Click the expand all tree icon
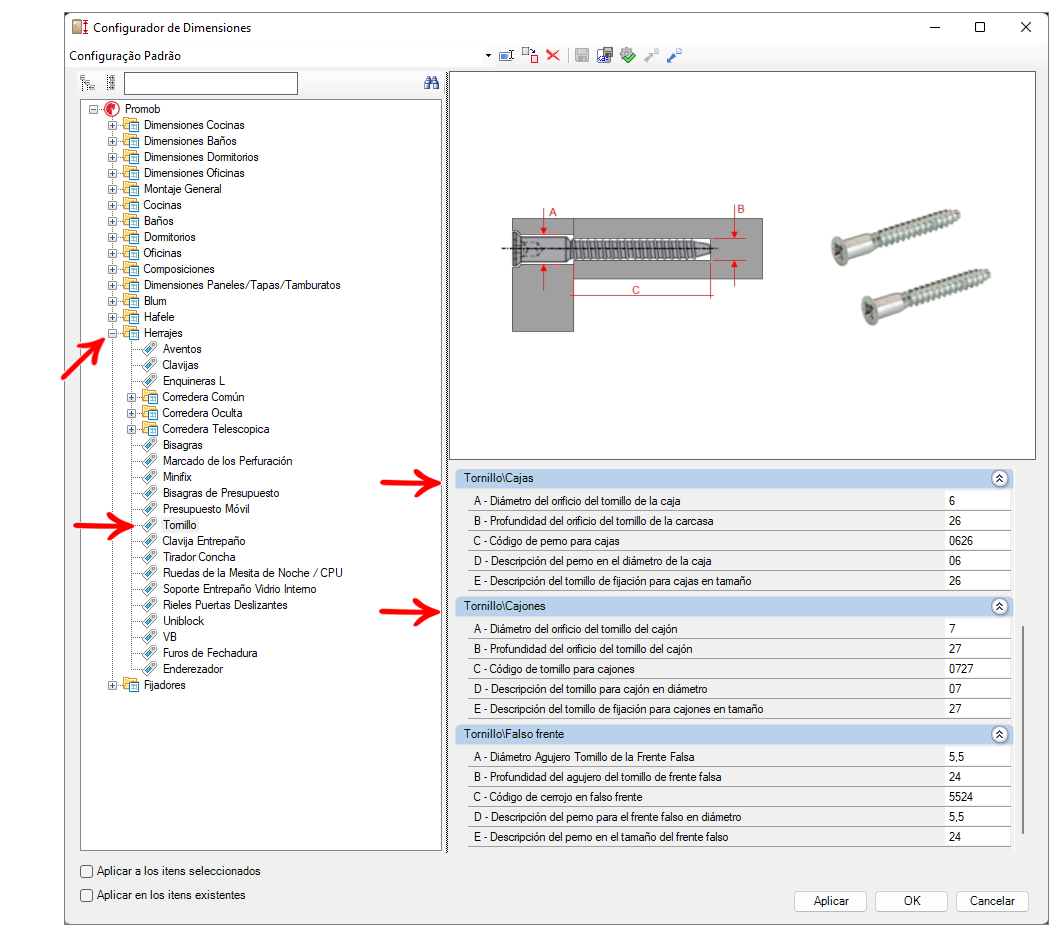Viewport: 1052px width, 948px height. point(111,83)
